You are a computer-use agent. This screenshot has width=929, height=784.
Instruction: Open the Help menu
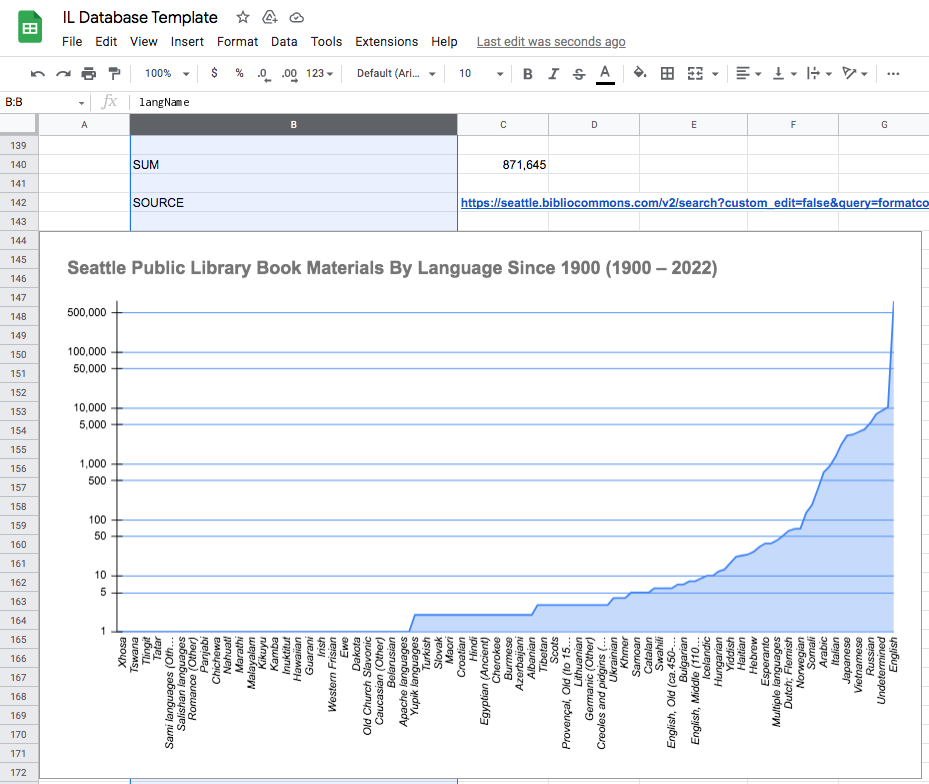tap(444, 41)
